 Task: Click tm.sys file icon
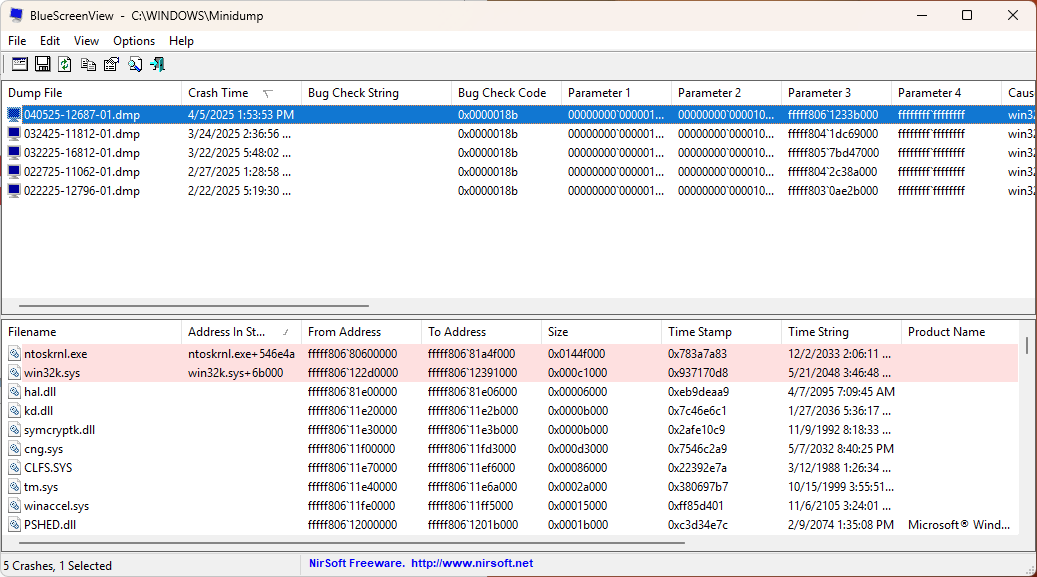click(15, 487)
